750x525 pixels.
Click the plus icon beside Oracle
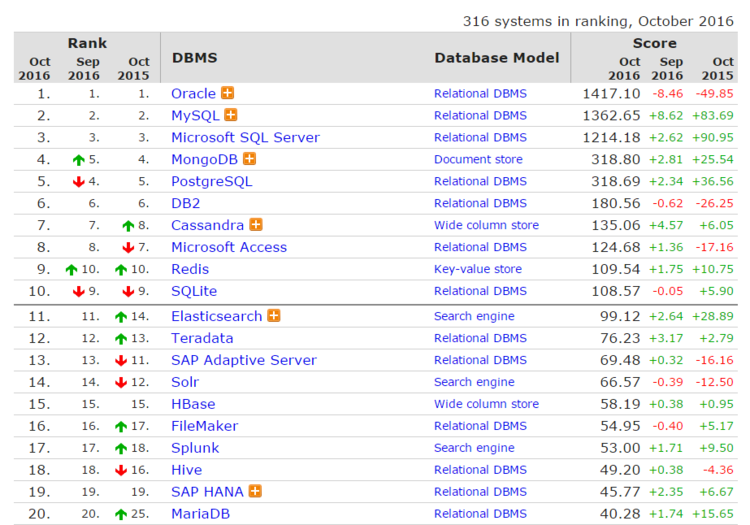tap(228, 93)
